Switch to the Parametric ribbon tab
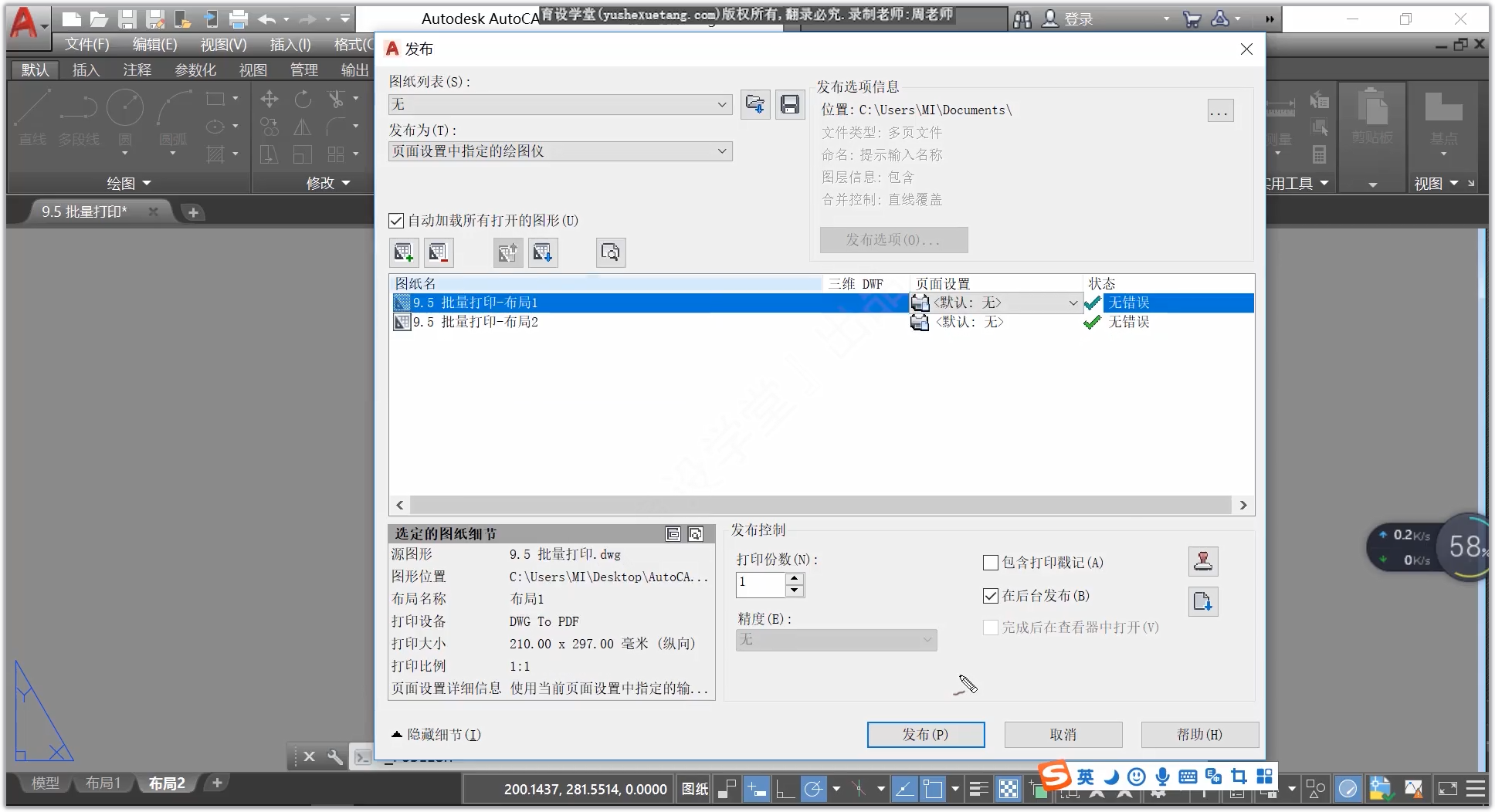This screenshot has width=1495, height=812. [195, 70]
